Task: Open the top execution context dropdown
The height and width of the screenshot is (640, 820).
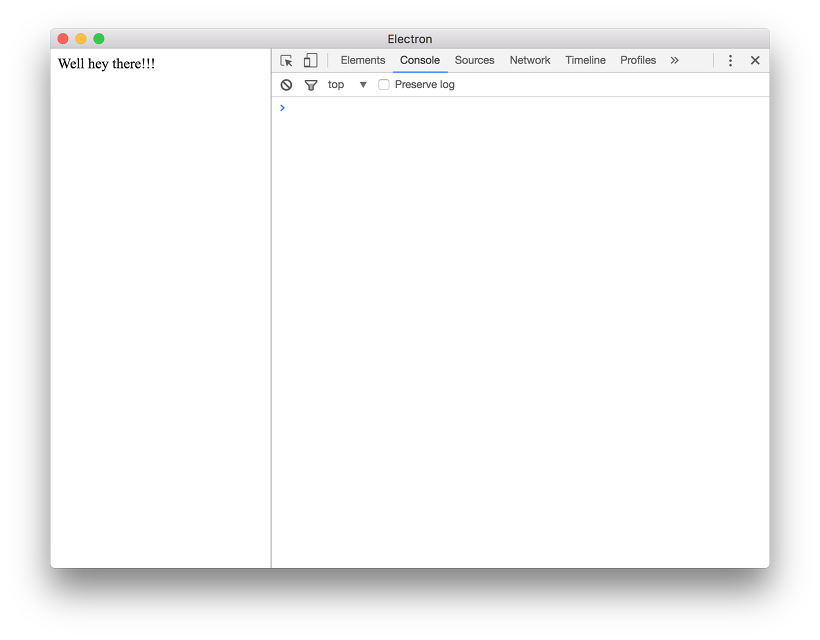Action: point(347,85)
